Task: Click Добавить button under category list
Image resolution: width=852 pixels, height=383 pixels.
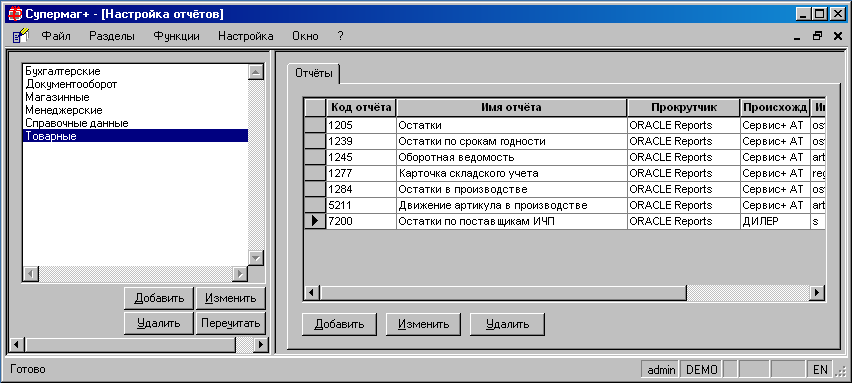Action: 159,298
